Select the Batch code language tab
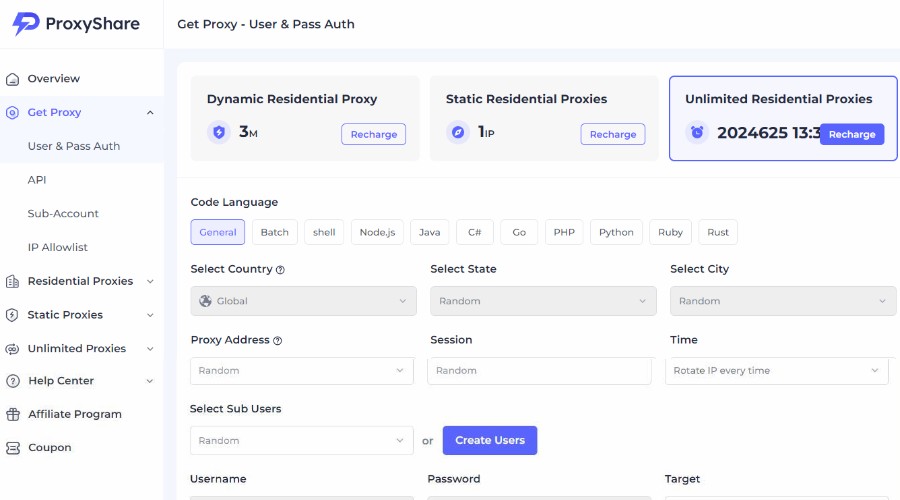Viewport: 900px width, 500px height. [274, 232]
